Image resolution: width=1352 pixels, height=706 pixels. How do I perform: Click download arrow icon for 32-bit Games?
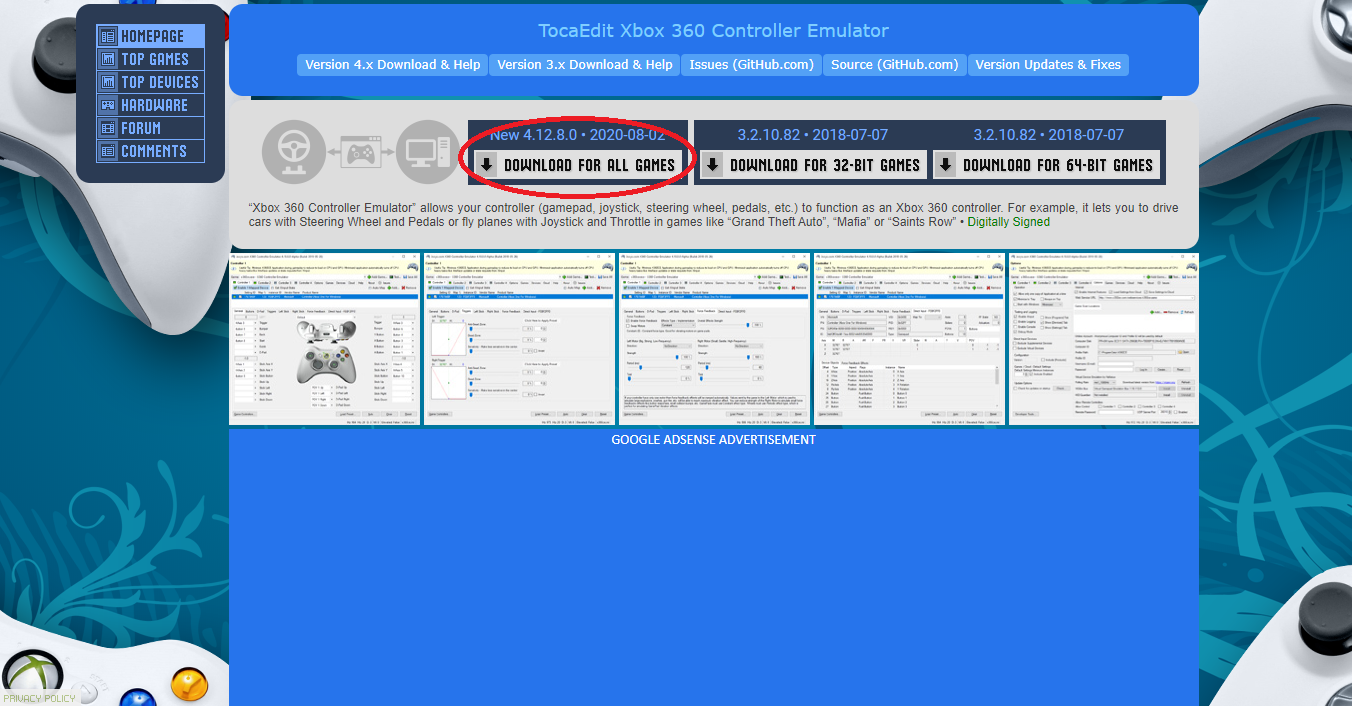click(713, 165)
